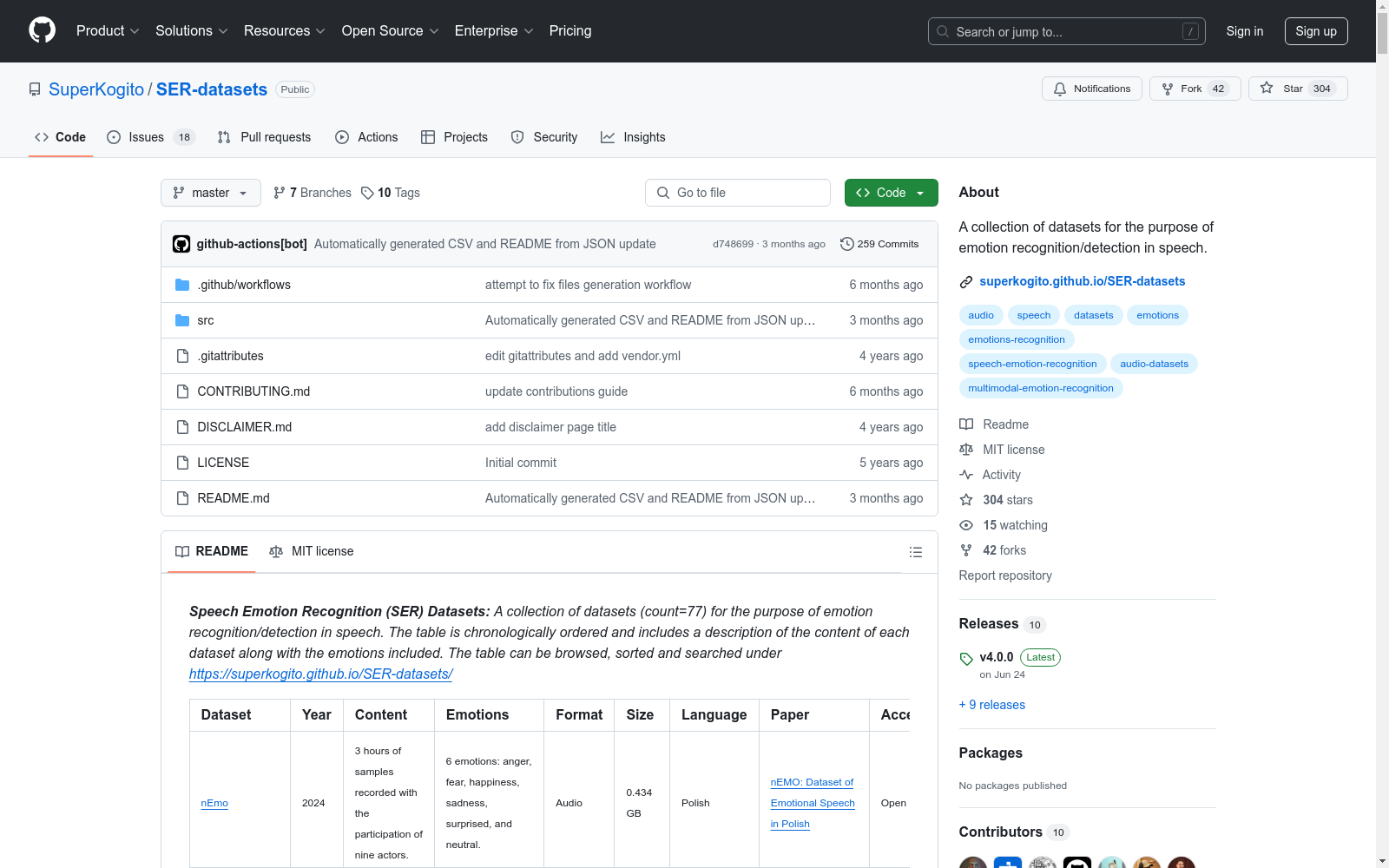Click the Sign in link
This screenshot has height=868, width=1389.
coord(1245,31)
